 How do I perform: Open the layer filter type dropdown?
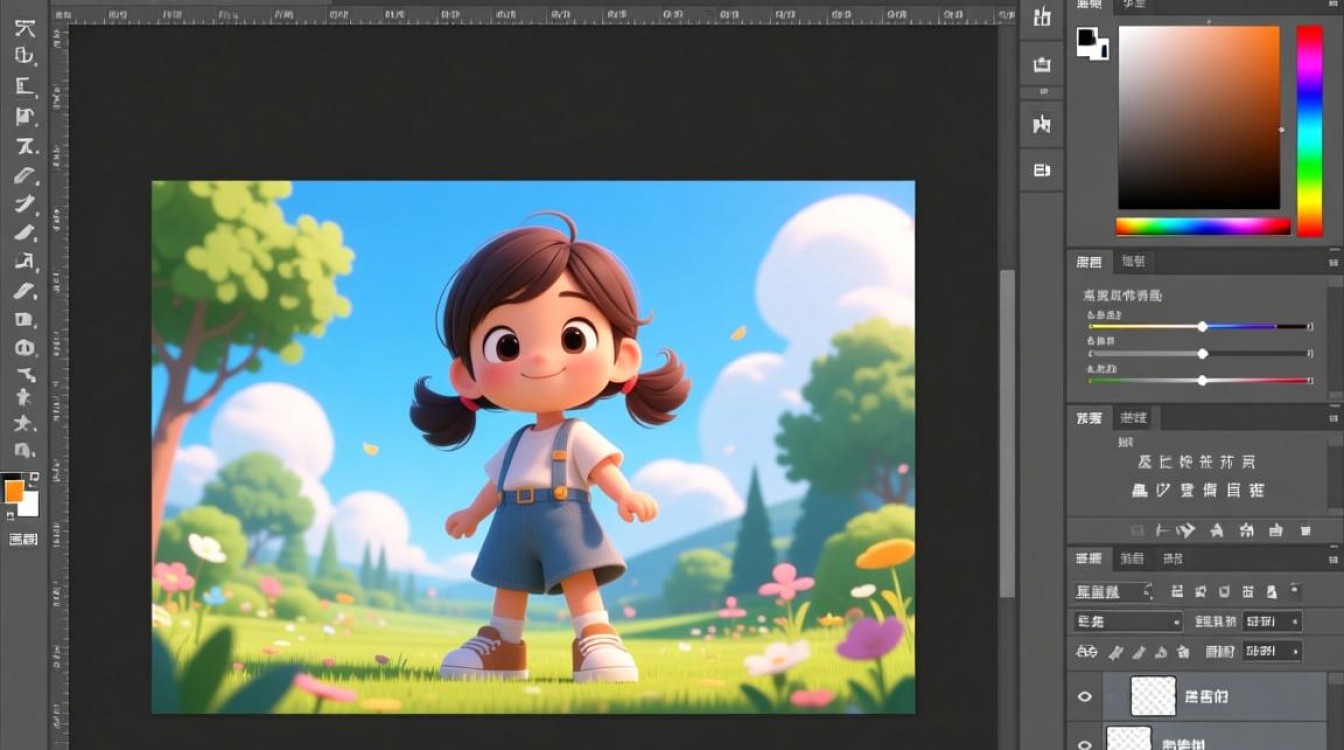pyautogui.click(x=1113, y=592)
